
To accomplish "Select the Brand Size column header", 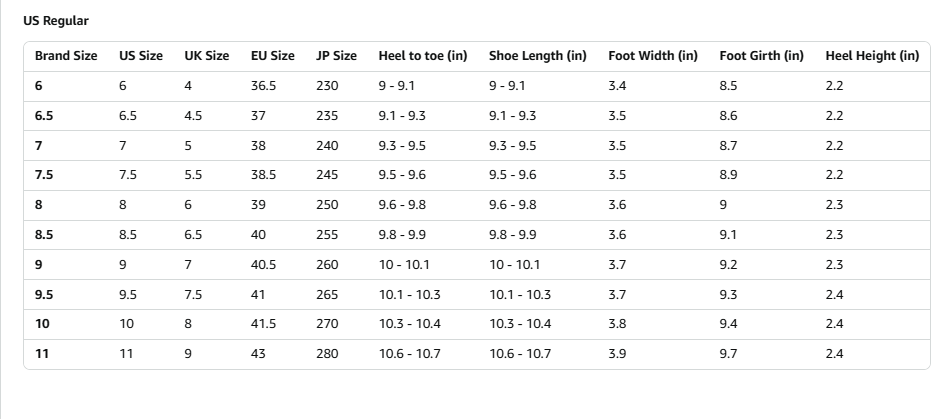I will pyautogui.click(x=66, y=56).
